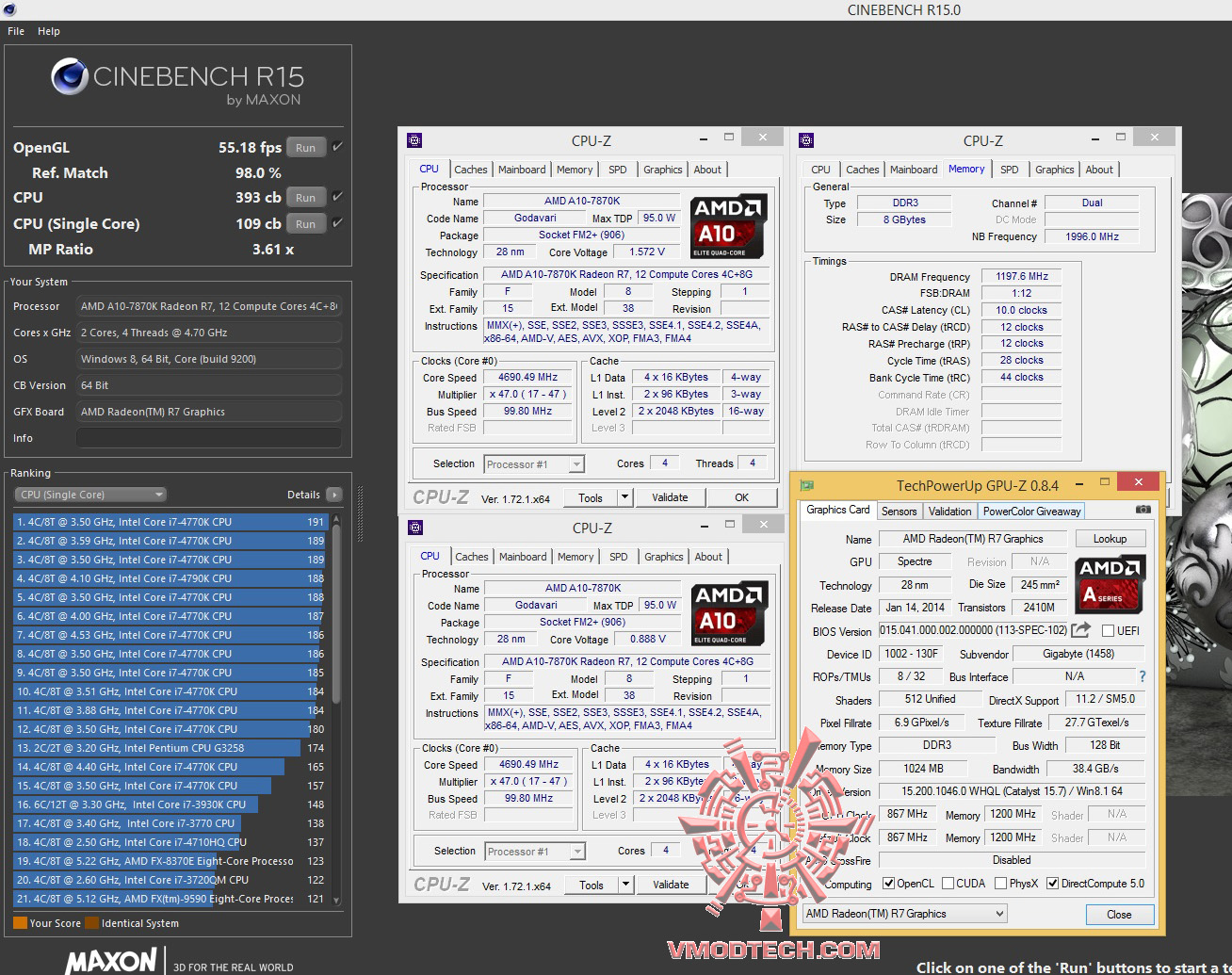Select Graphics Card tab in GPU-Z
This screenshot has width=1232, height=975.
point(838,510)
